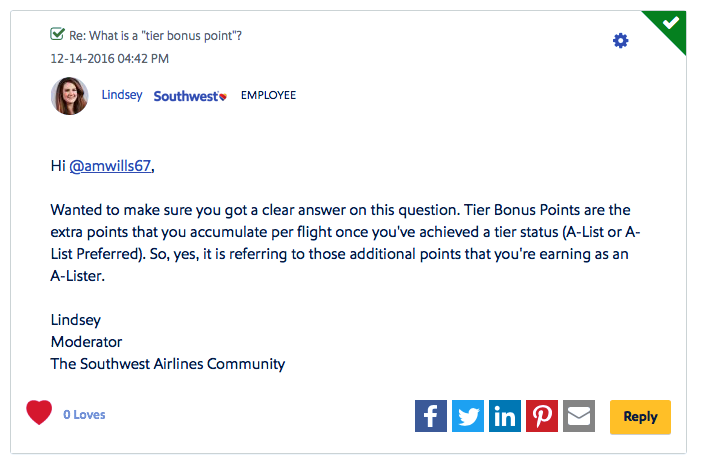Image resolution: width=701 pixels, height=469 pixels.
Task: Share this post on Twitter
Action: [x=468, y=416]
